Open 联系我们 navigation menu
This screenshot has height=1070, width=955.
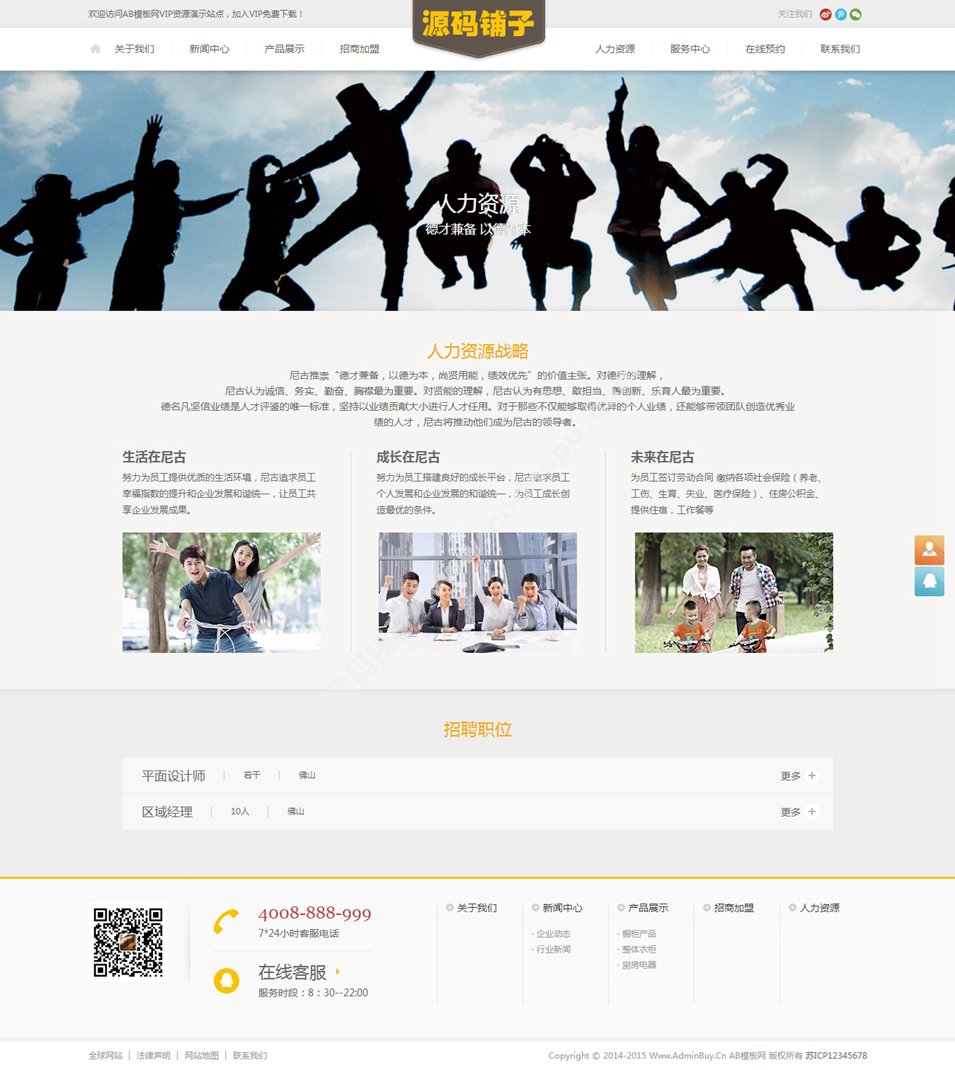coord(840,49)
